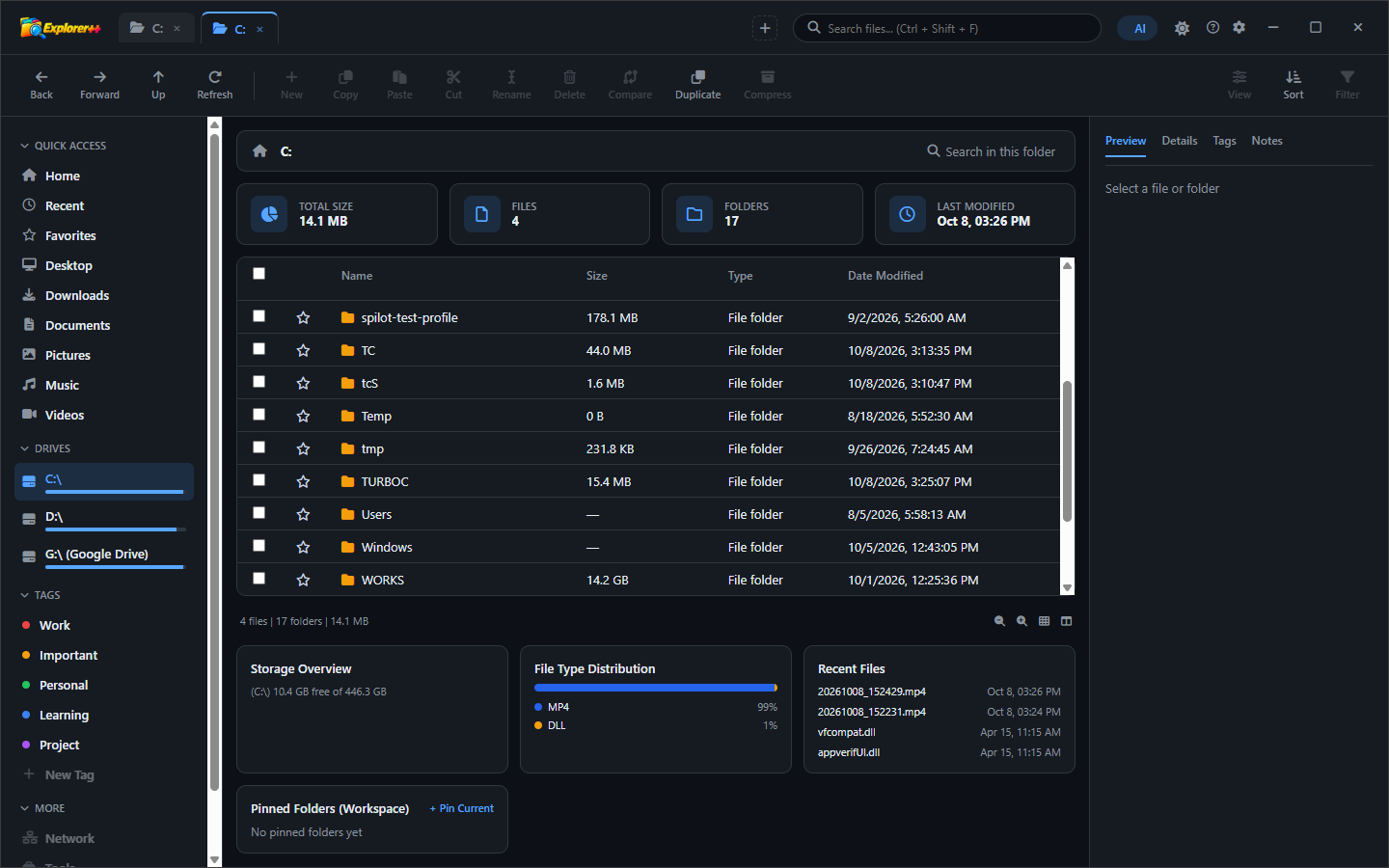Open the Tags tab in the preview panel
The image size is (1389, 868).
(x=1224, y=141)
